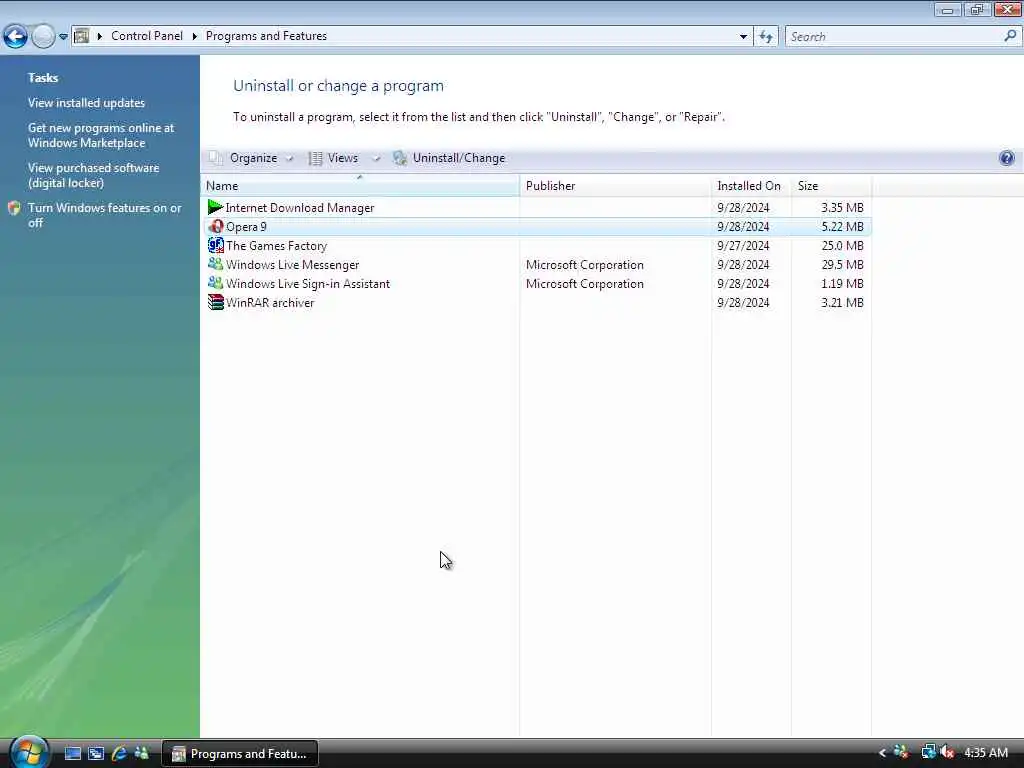Sort list by the Publisher column header
Viewport: 1024px width, 768px height.
point(615,185)
